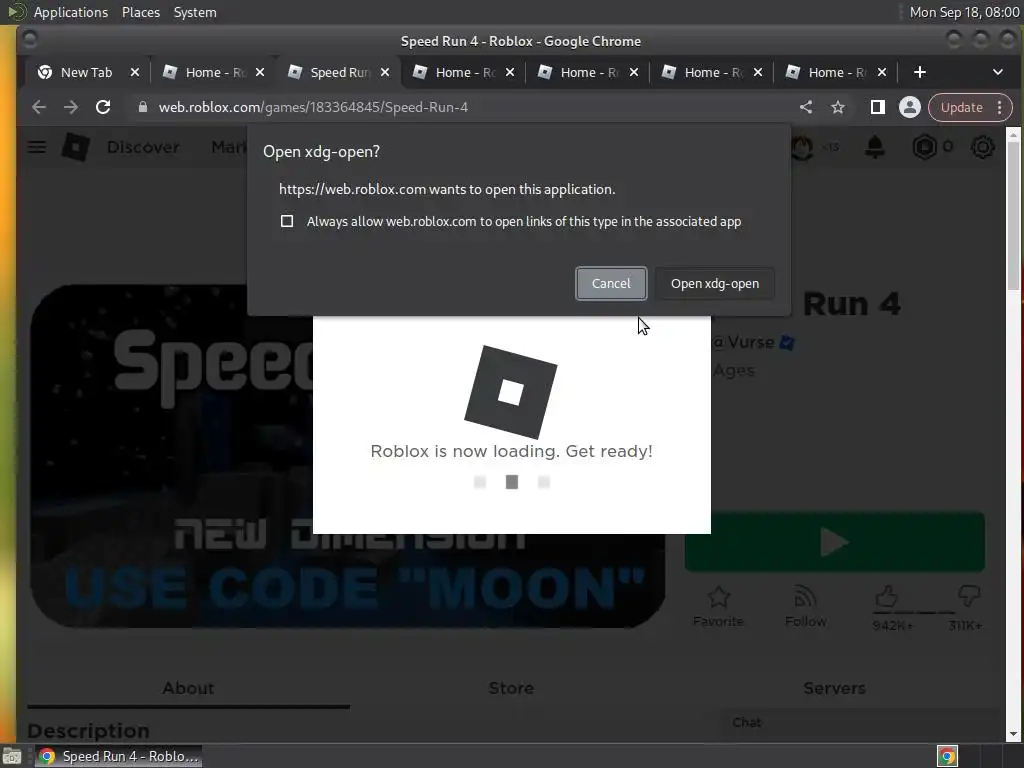Close the last Home - Roblox tab
This screenshot has height=768, width=1024.
click(882, 72)
